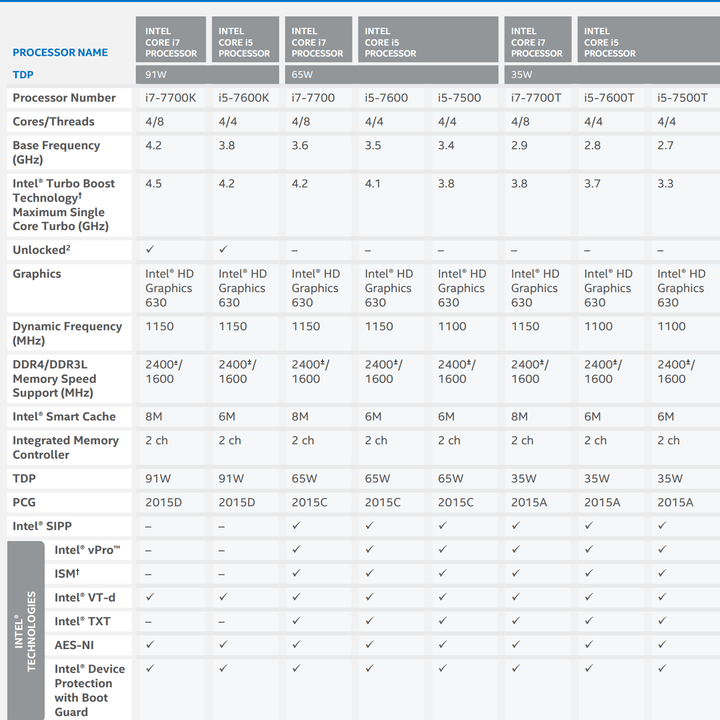Click the Unlocked checkmark for i7-7700K

(150, 249)
